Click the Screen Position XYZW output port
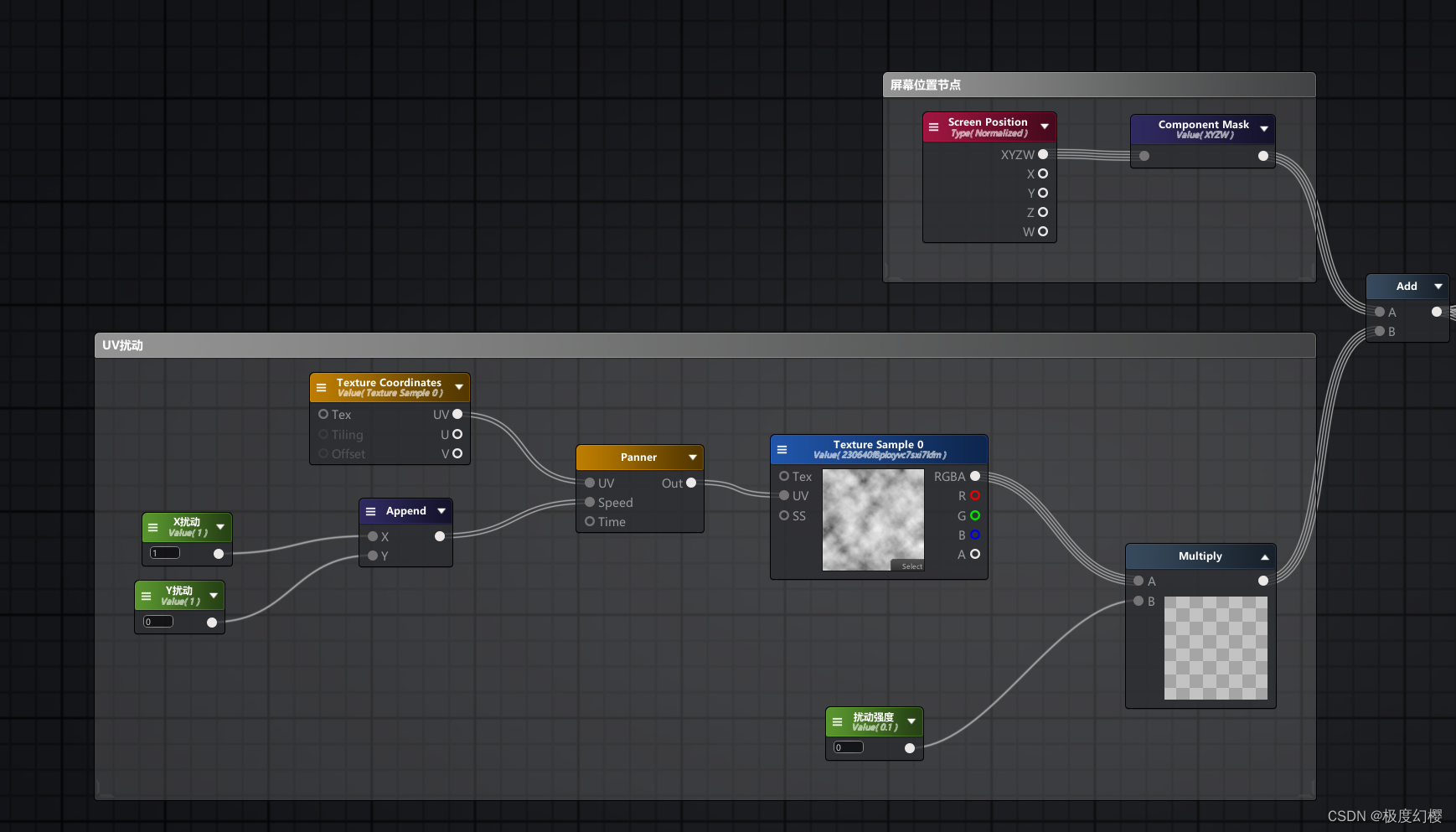Viewport: 1456px width, 832px height. [1043, 154]
